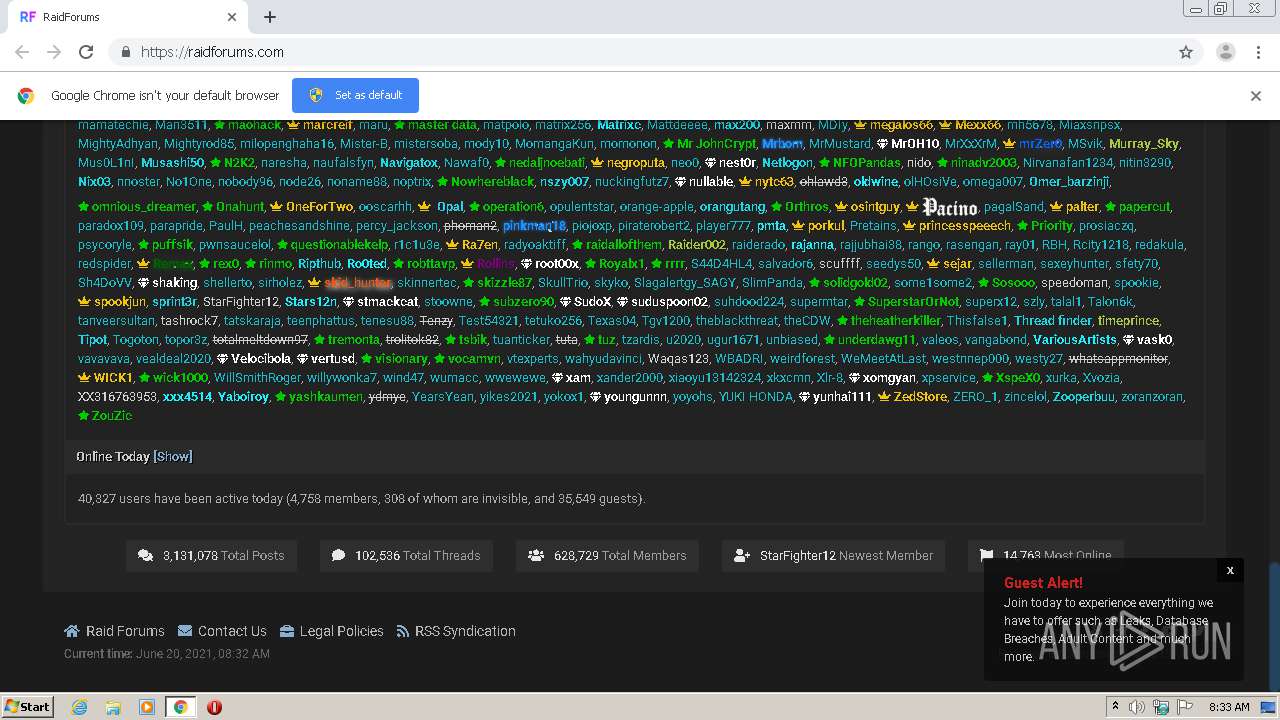
Task: Open the Legal Policies link
Action: (341, 631)
